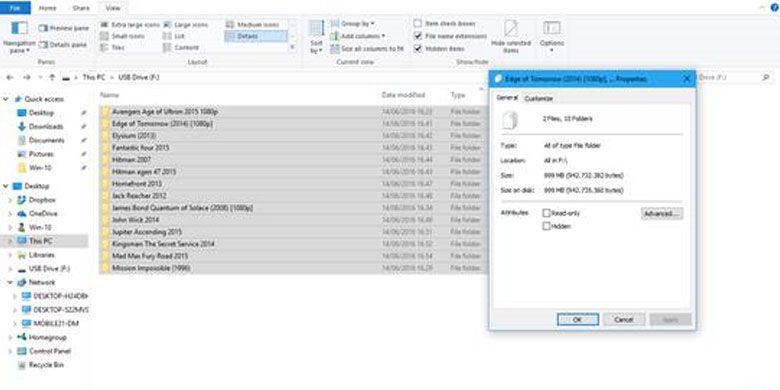Open folder Options in ribbon
This screenshot has height=390, width=780.
552,37
